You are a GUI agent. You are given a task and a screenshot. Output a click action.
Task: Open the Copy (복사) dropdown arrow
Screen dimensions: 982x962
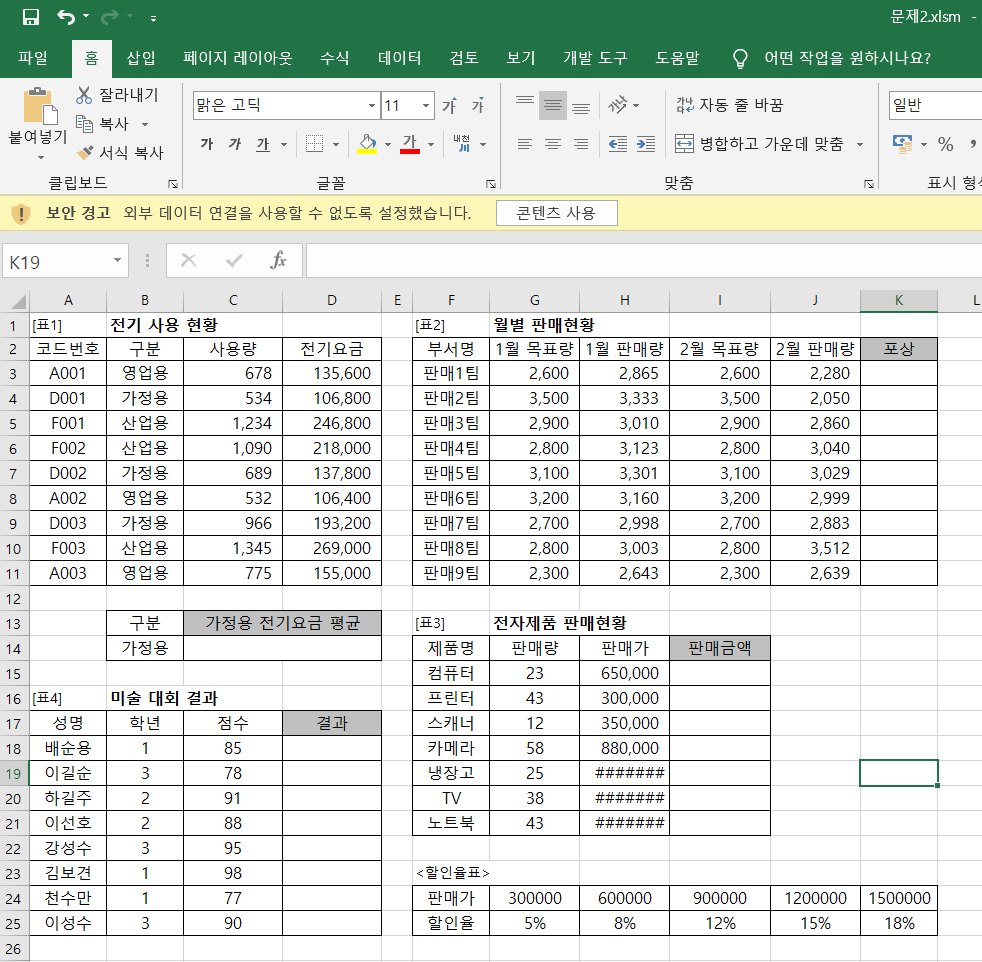145,124
